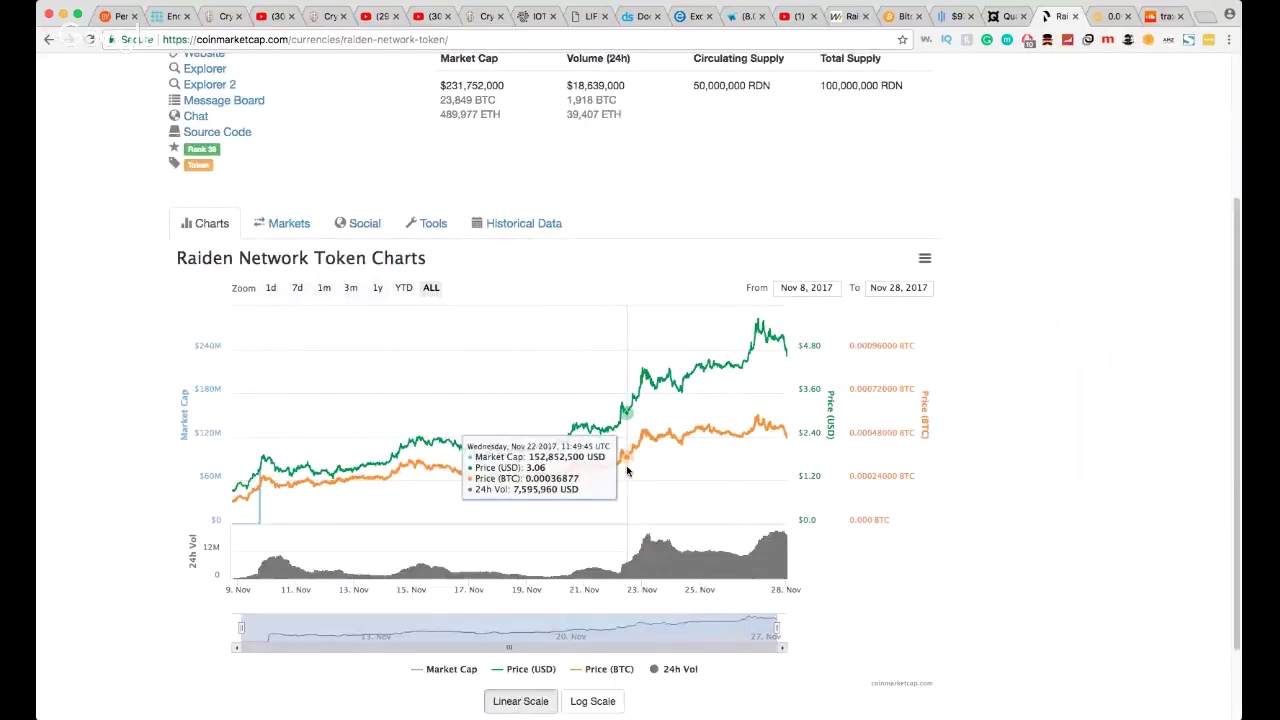This screenshot has width=1280, height=720.
Task: Switch to the IOT browser tab
Action: [538, 16]
